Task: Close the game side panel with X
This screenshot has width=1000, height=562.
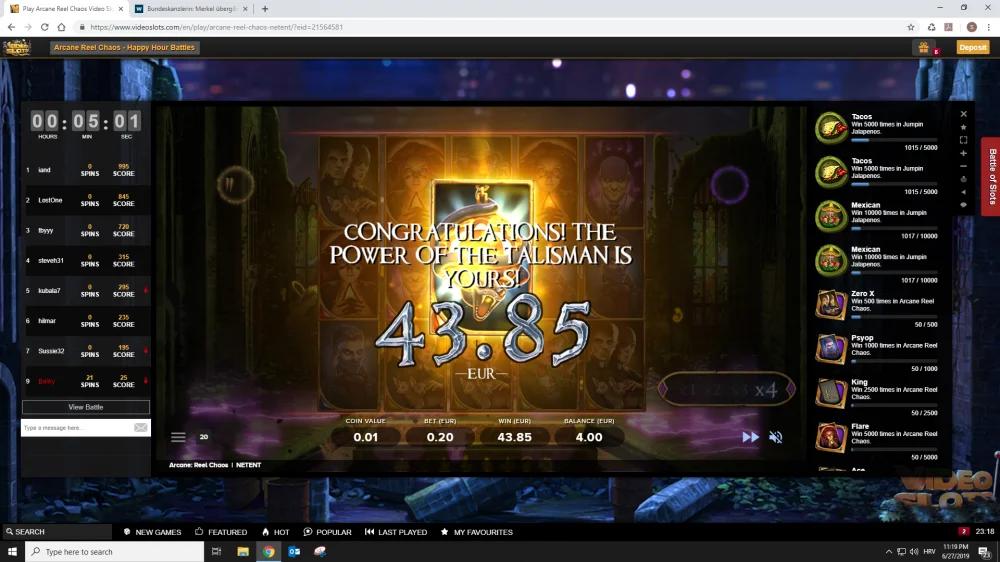Action: coord(964,114)
